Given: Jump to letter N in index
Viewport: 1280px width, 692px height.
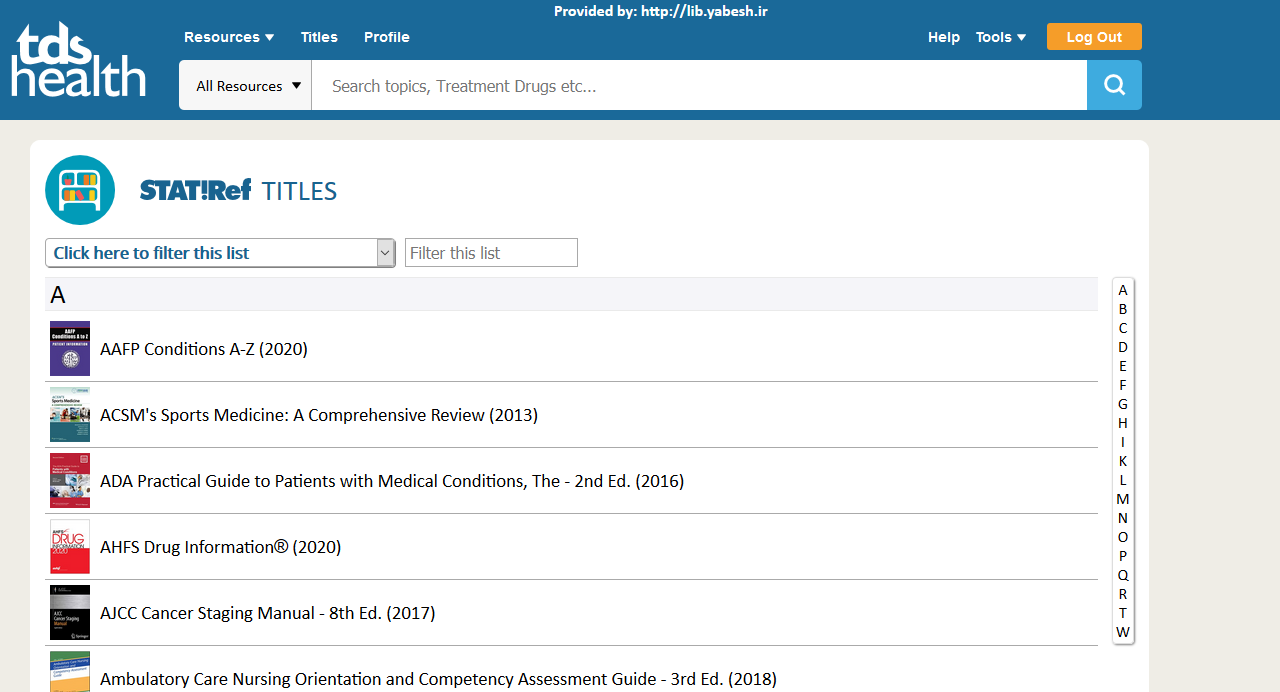Looking at the screenshot, I should (1123, 518).
